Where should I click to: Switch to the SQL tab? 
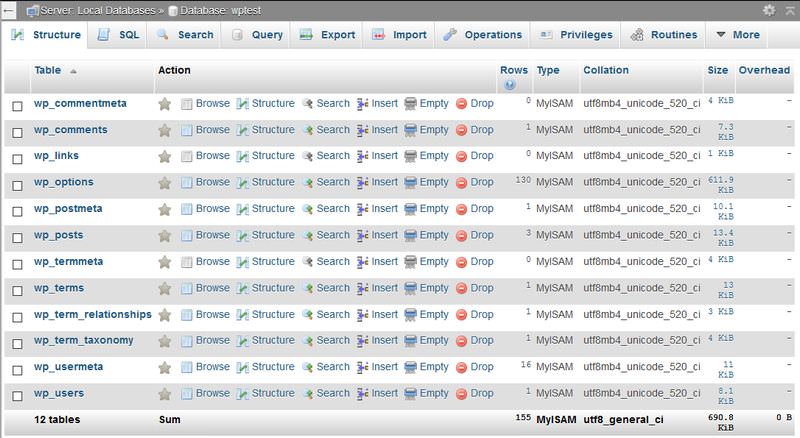pyautogui.click(x=118, y=35)
